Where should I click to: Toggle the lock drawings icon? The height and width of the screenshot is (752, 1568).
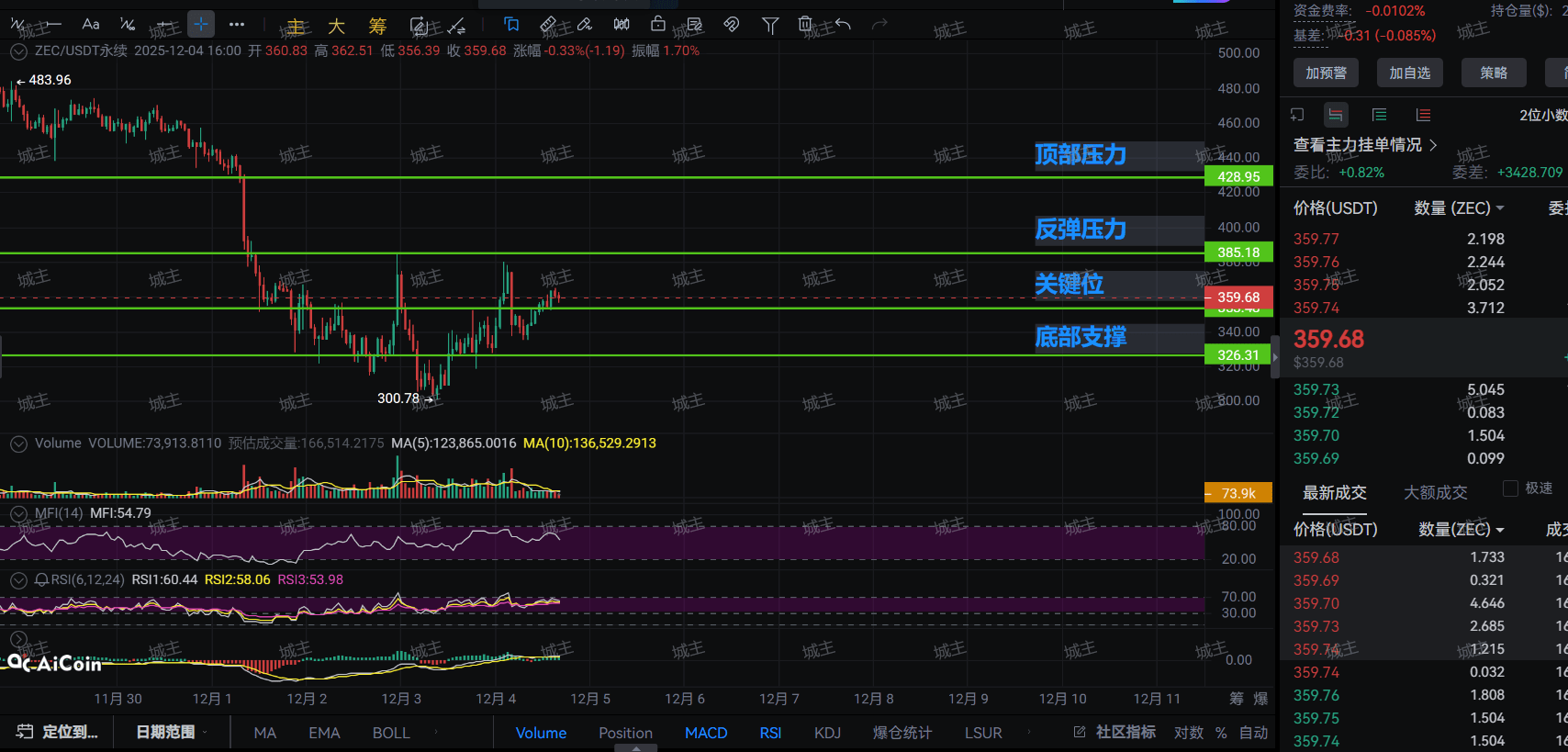click(x=658, y=25)
